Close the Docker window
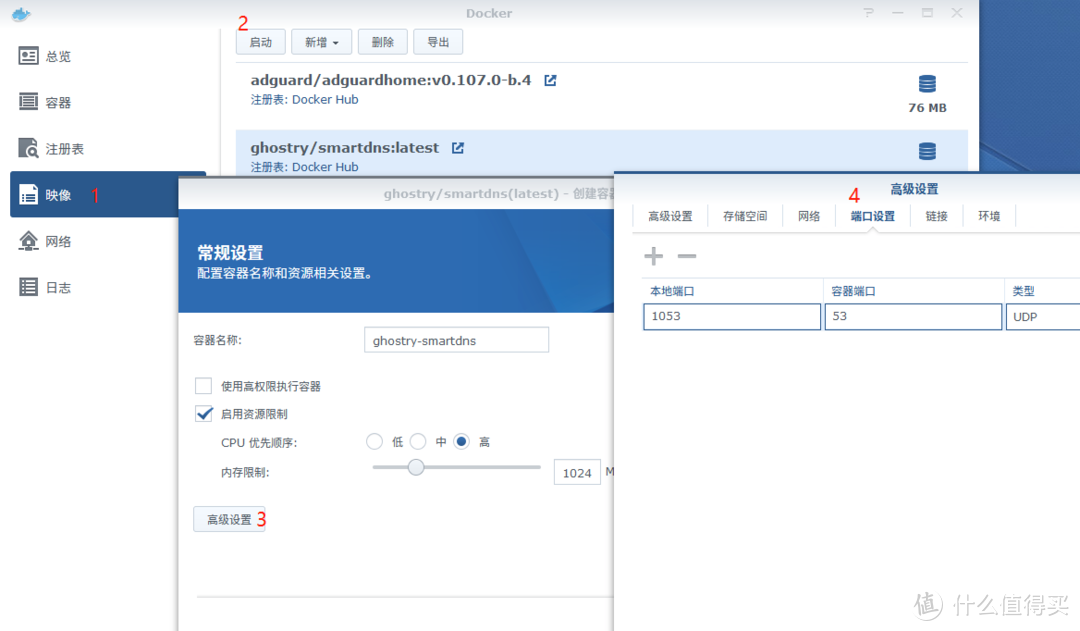 [957, 13]
